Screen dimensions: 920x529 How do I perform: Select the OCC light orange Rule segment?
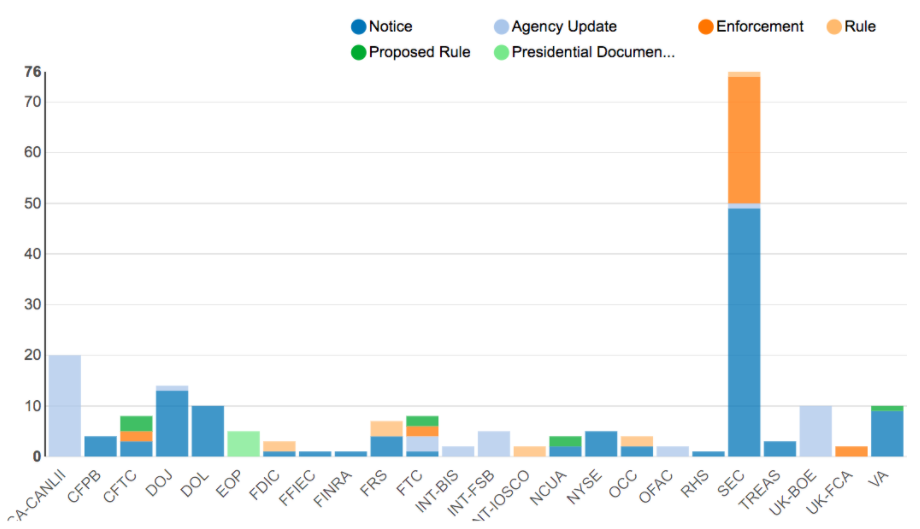click(x=637, y=442)
